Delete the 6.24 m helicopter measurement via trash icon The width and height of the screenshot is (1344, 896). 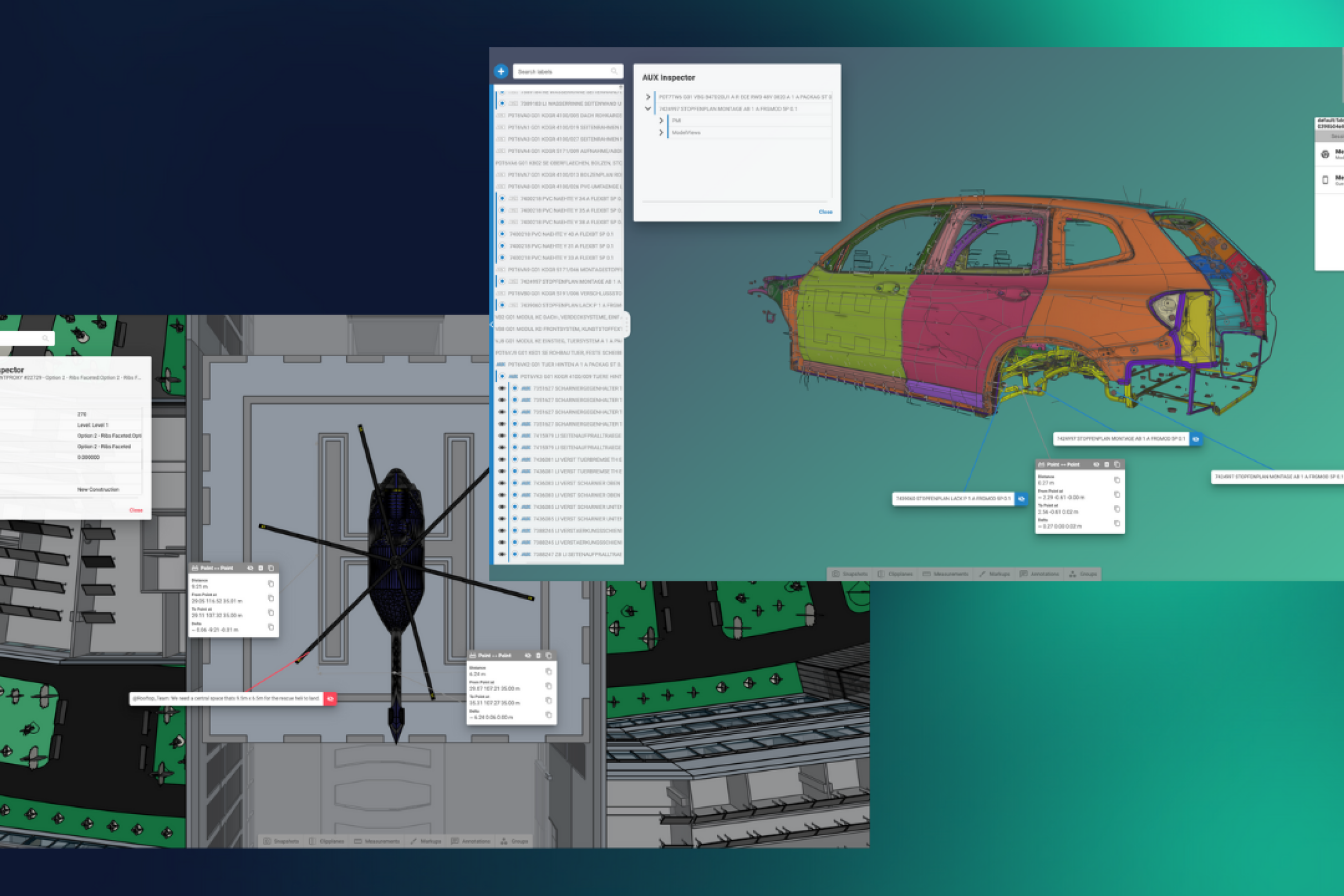click(538, 655)
